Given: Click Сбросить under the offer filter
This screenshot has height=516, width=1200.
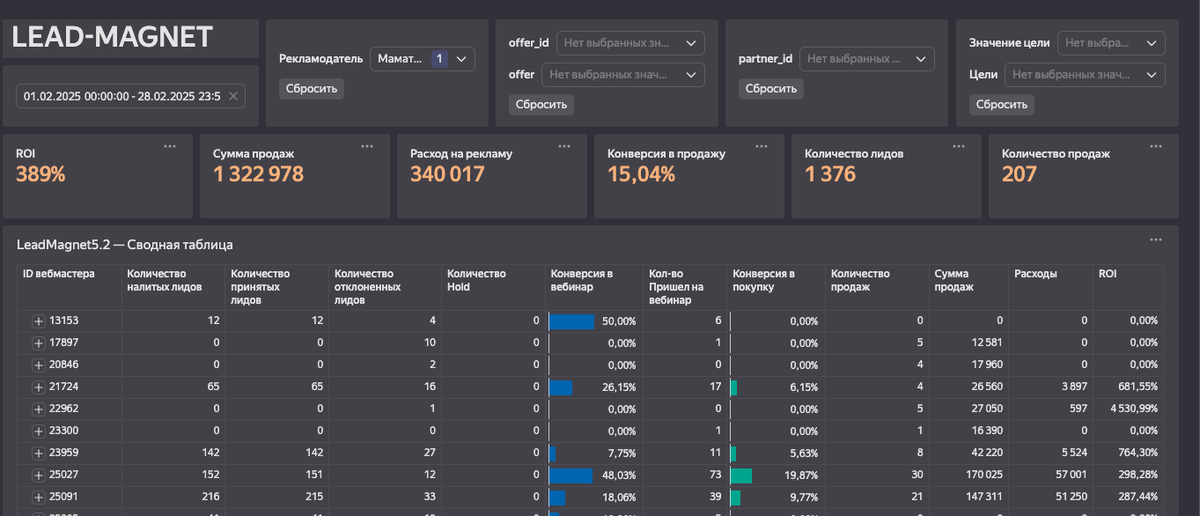Looking at the screenshot, I should click(x=541, y=105).
